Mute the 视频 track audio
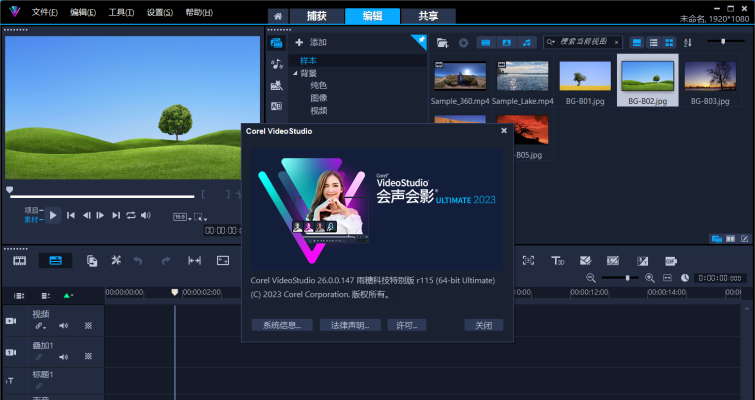 pos(64,326)
